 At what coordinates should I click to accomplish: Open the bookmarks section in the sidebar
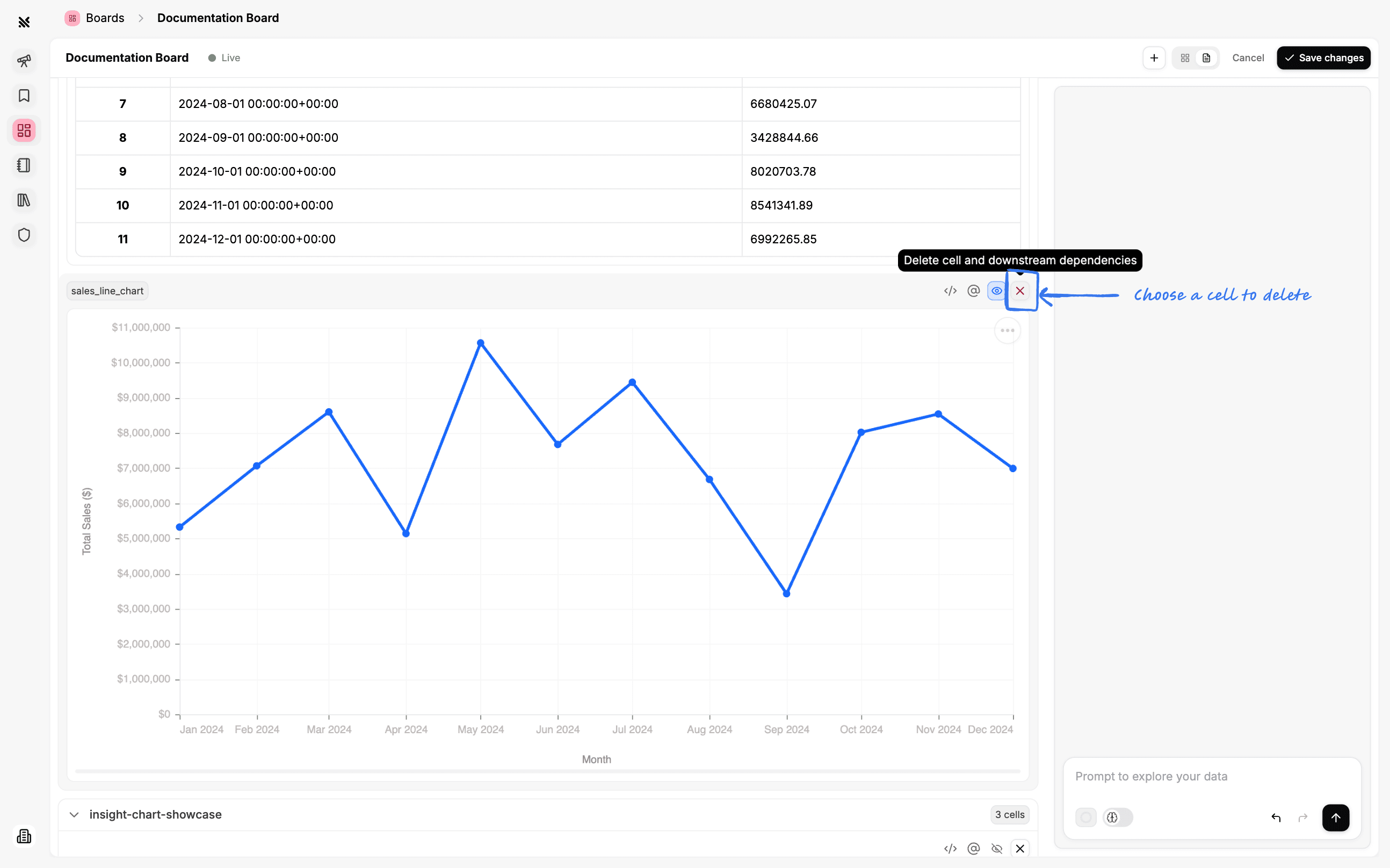pos(24,96)
